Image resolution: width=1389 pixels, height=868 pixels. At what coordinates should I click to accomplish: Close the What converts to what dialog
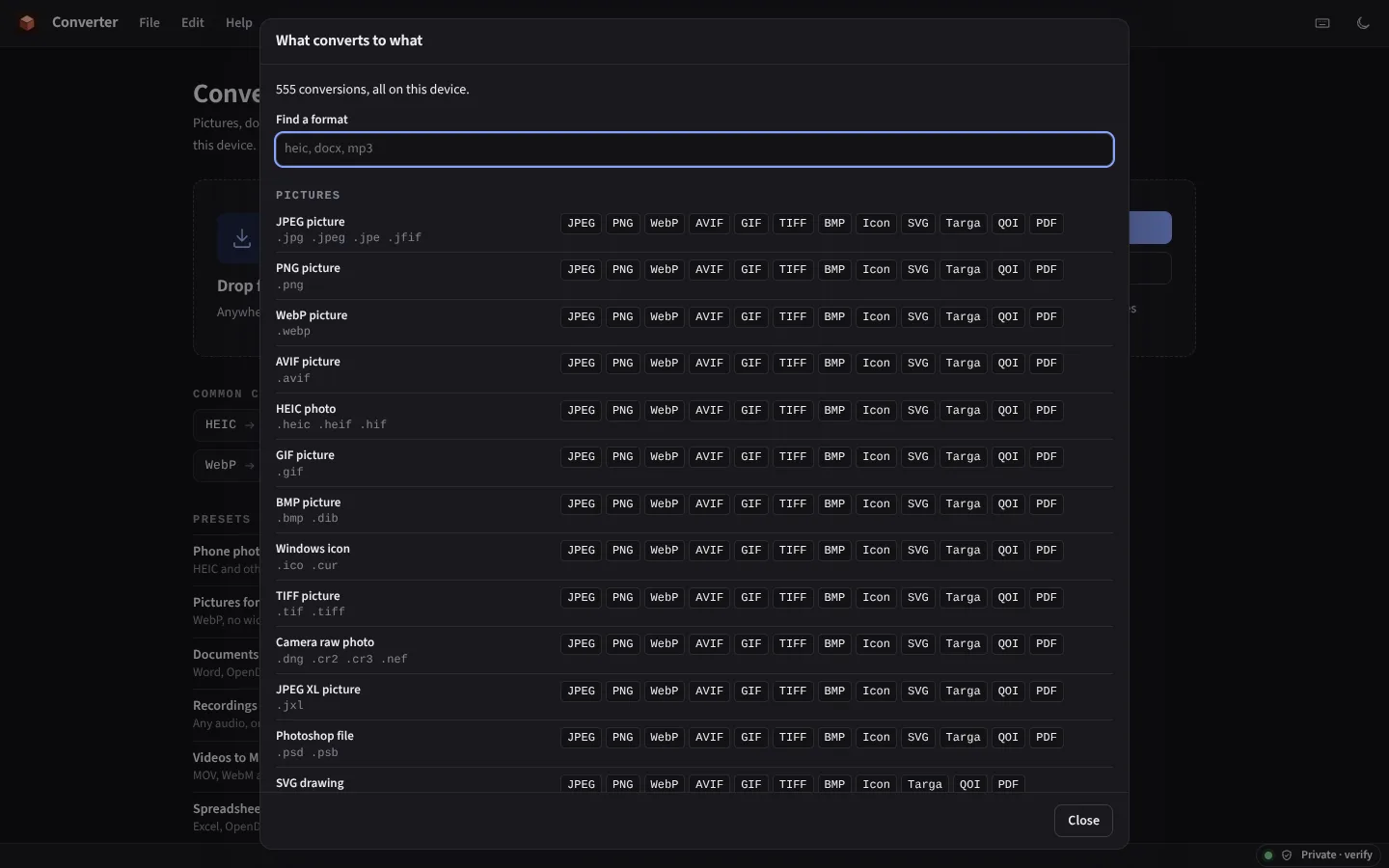pyautogui.click(x=1083, y=821)
